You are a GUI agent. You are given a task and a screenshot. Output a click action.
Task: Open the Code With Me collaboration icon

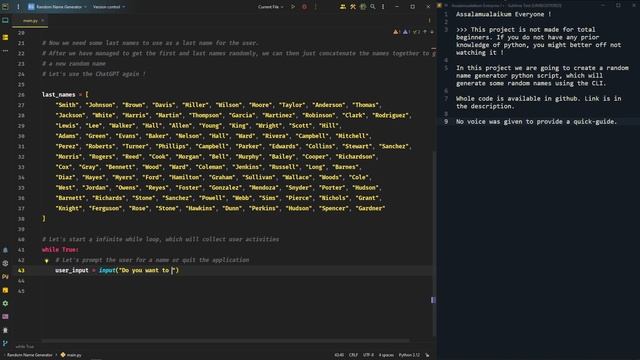343,7
